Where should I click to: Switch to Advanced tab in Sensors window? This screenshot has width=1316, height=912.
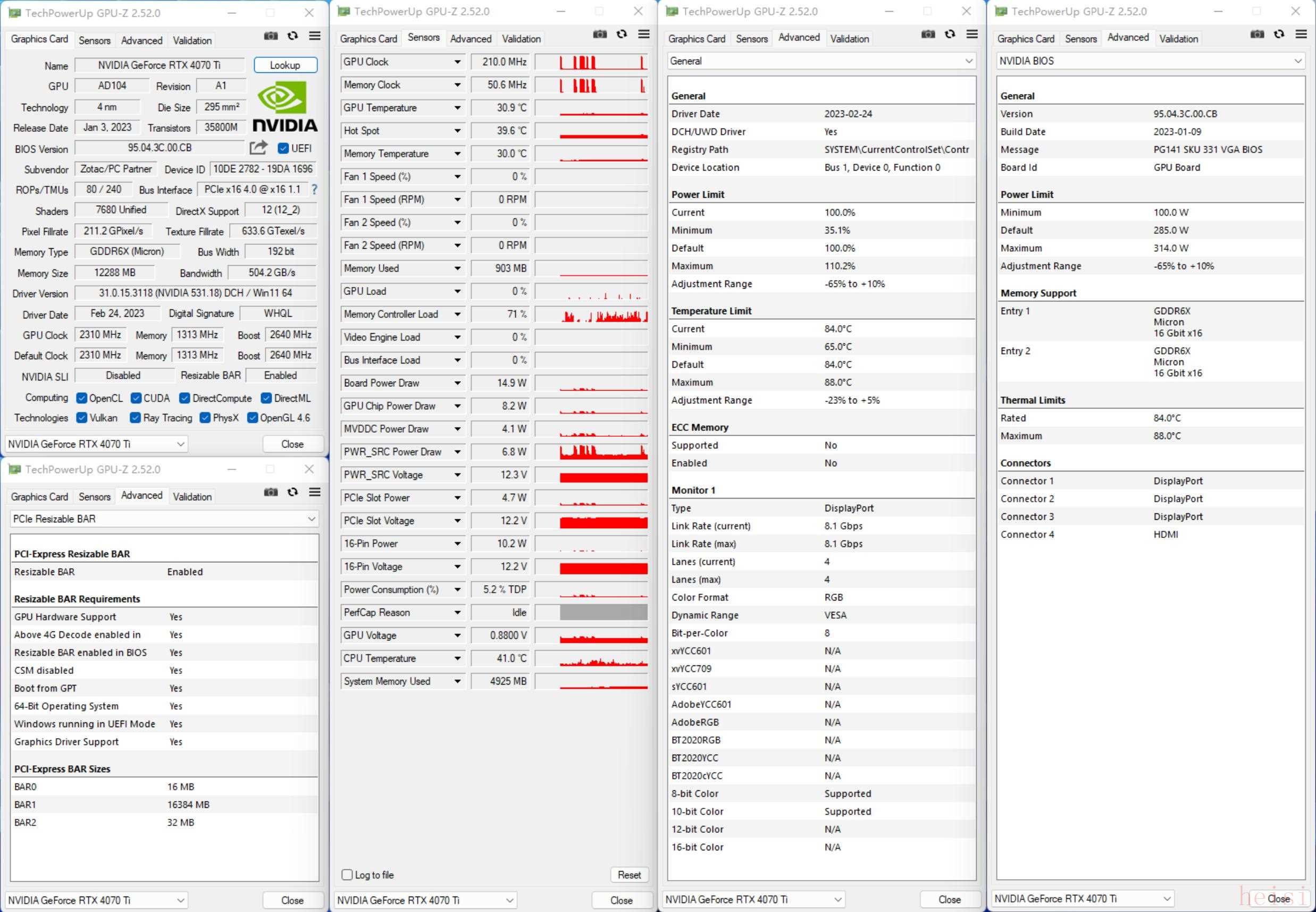point(471,39)
